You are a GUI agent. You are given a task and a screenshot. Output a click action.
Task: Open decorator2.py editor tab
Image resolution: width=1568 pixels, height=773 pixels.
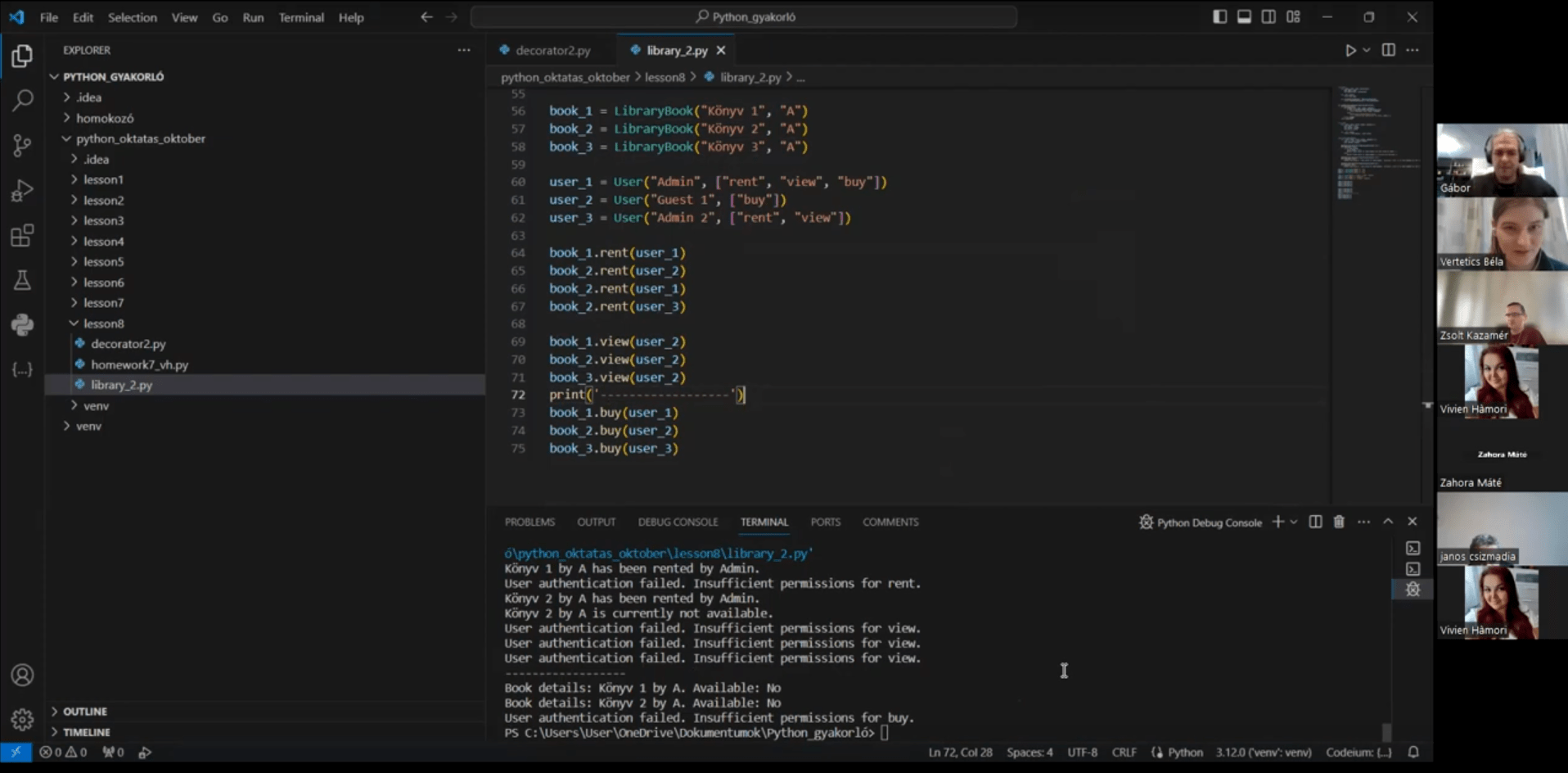pos(552,50)
